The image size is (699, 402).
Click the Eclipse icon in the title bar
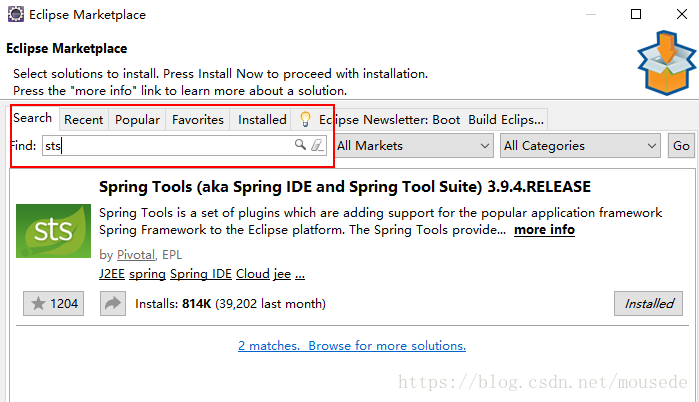pos(16,15)
